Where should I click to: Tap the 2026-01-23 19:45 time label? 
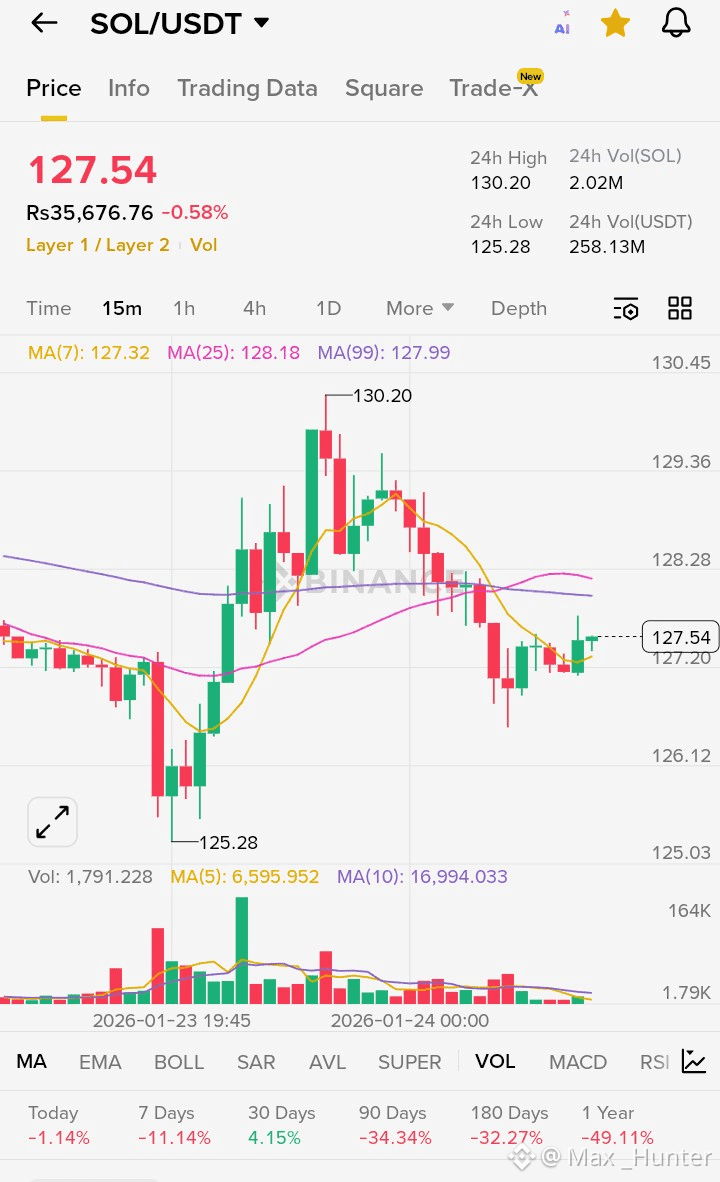pyautogui.click(x=171, y=1021)
